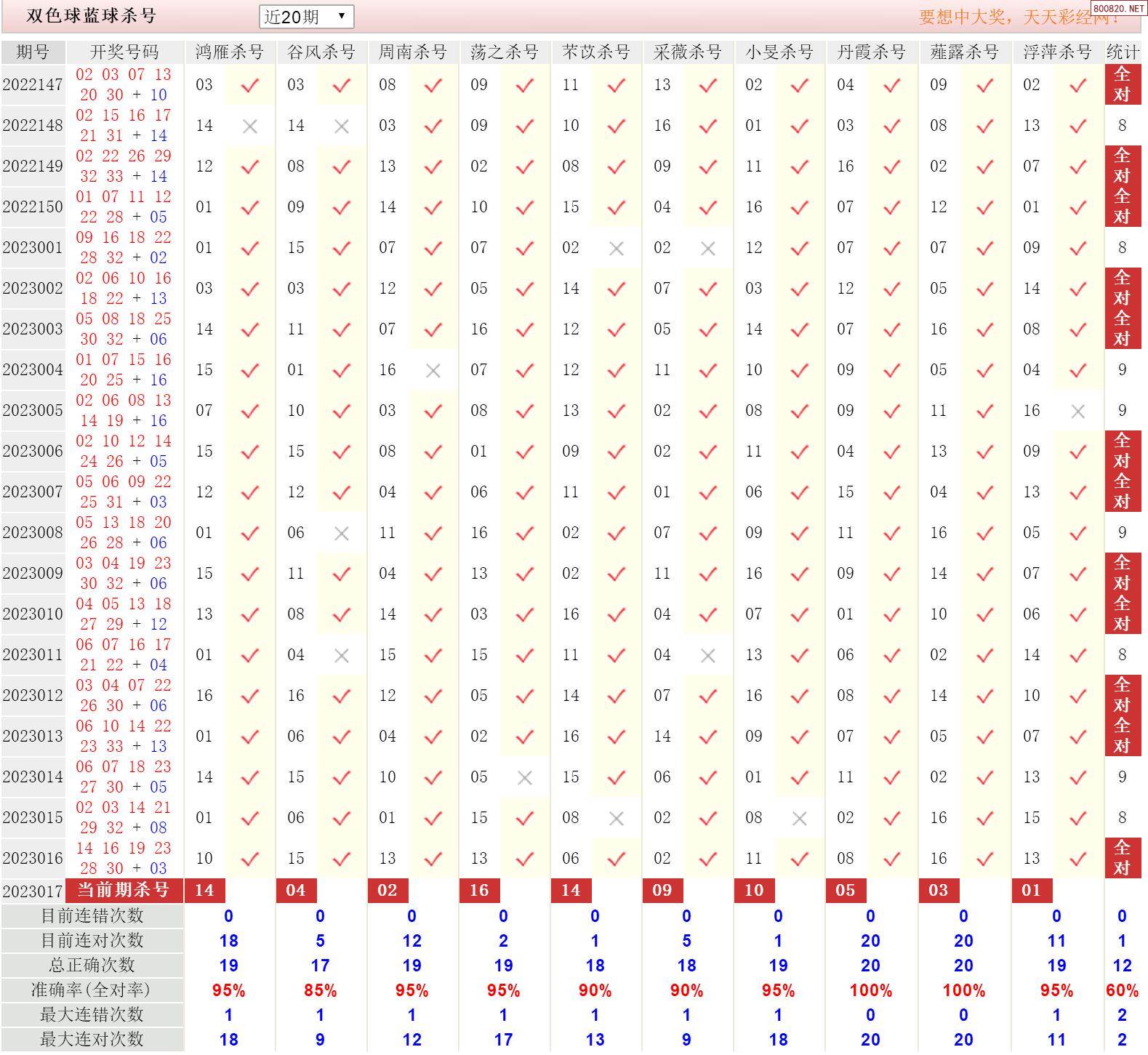Image resolution: width=1148 pixels, height=1055 pixels.
Task: Click 采薇's current kill number 09
Action: [662, 890]
